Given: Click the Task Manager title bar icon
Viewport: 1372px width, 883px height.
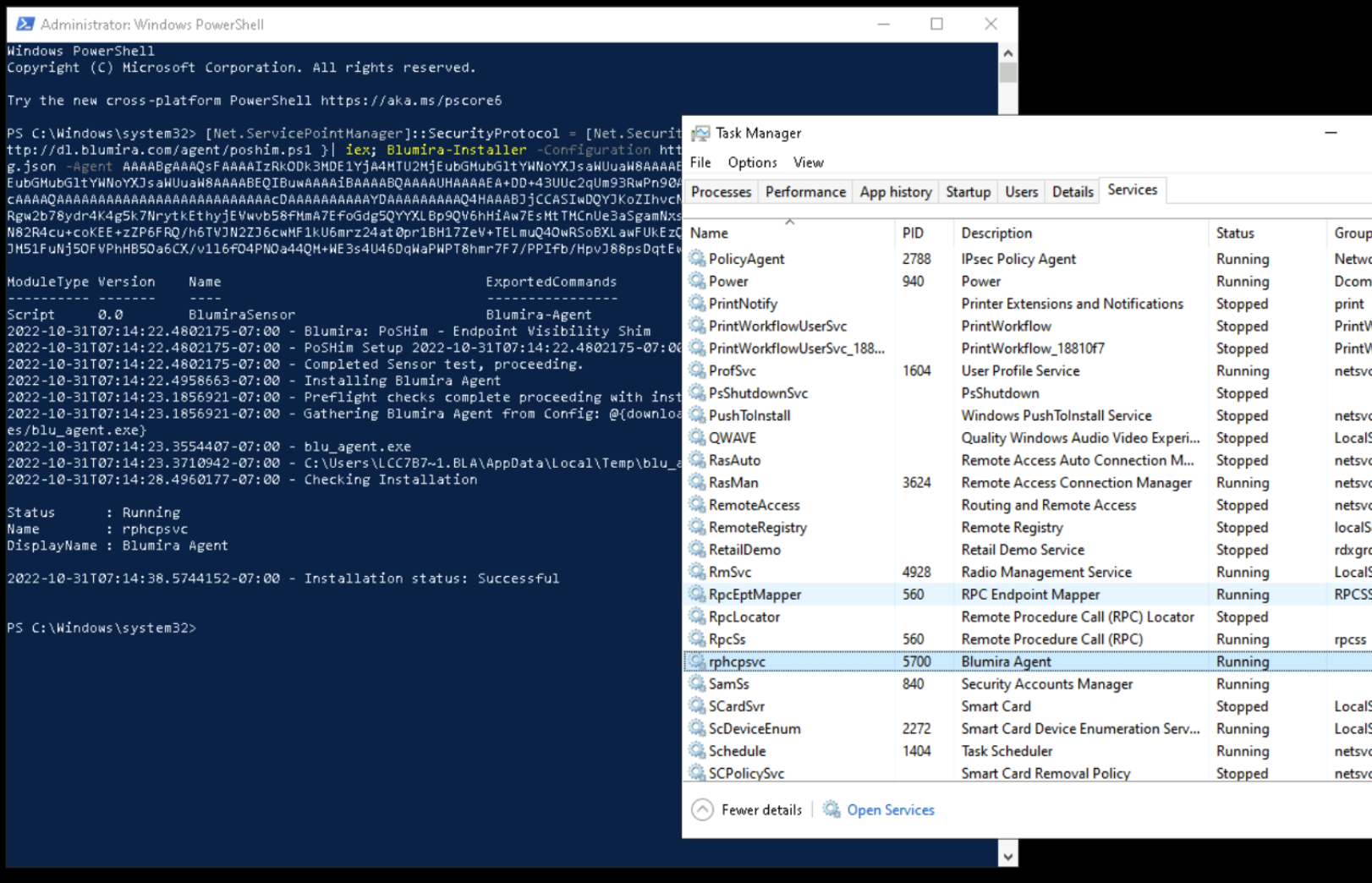Looking at the screenshot, I should click(700, 134).
